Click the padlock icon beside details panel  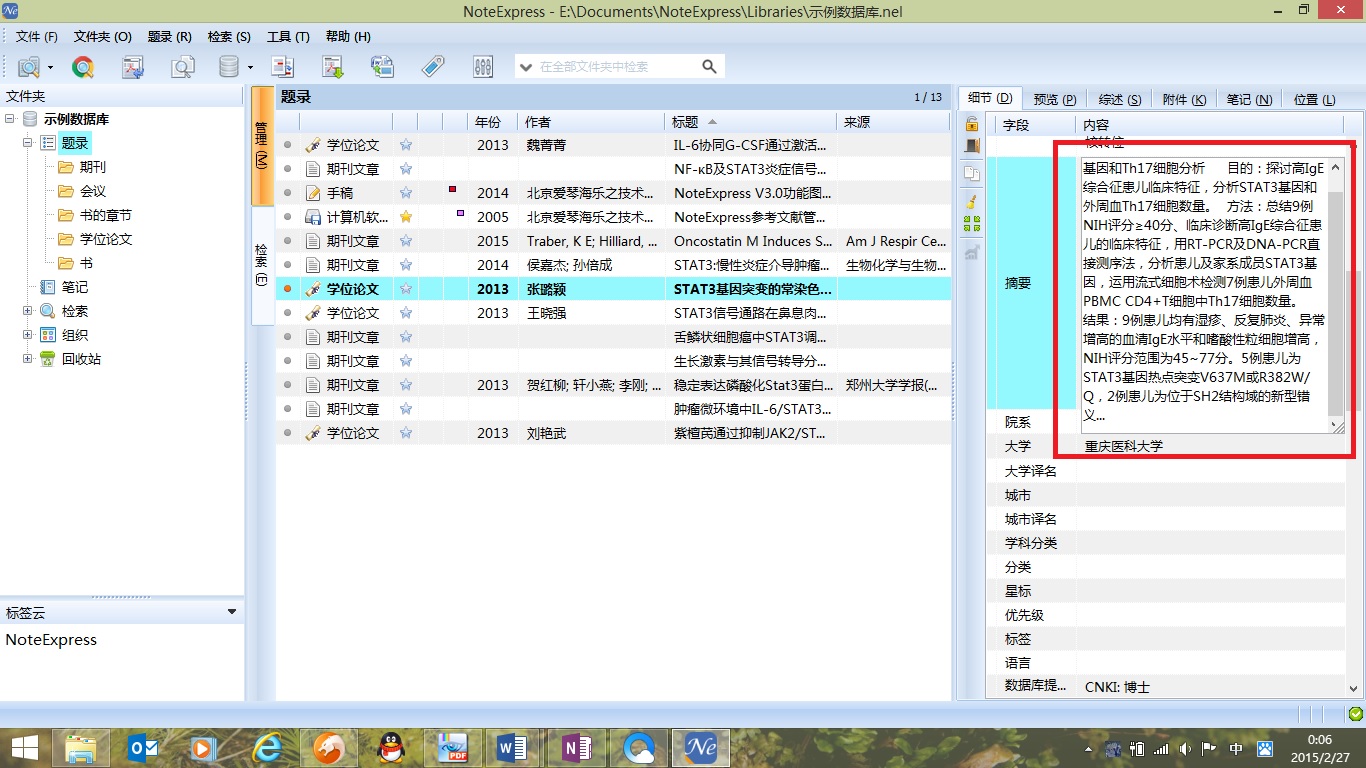point(971,124)
